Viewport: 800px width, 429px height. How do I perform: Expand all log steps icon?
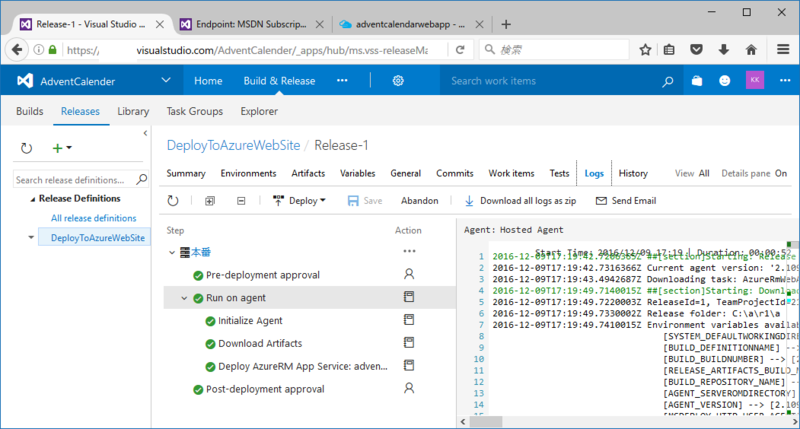[x=210, y=201]
